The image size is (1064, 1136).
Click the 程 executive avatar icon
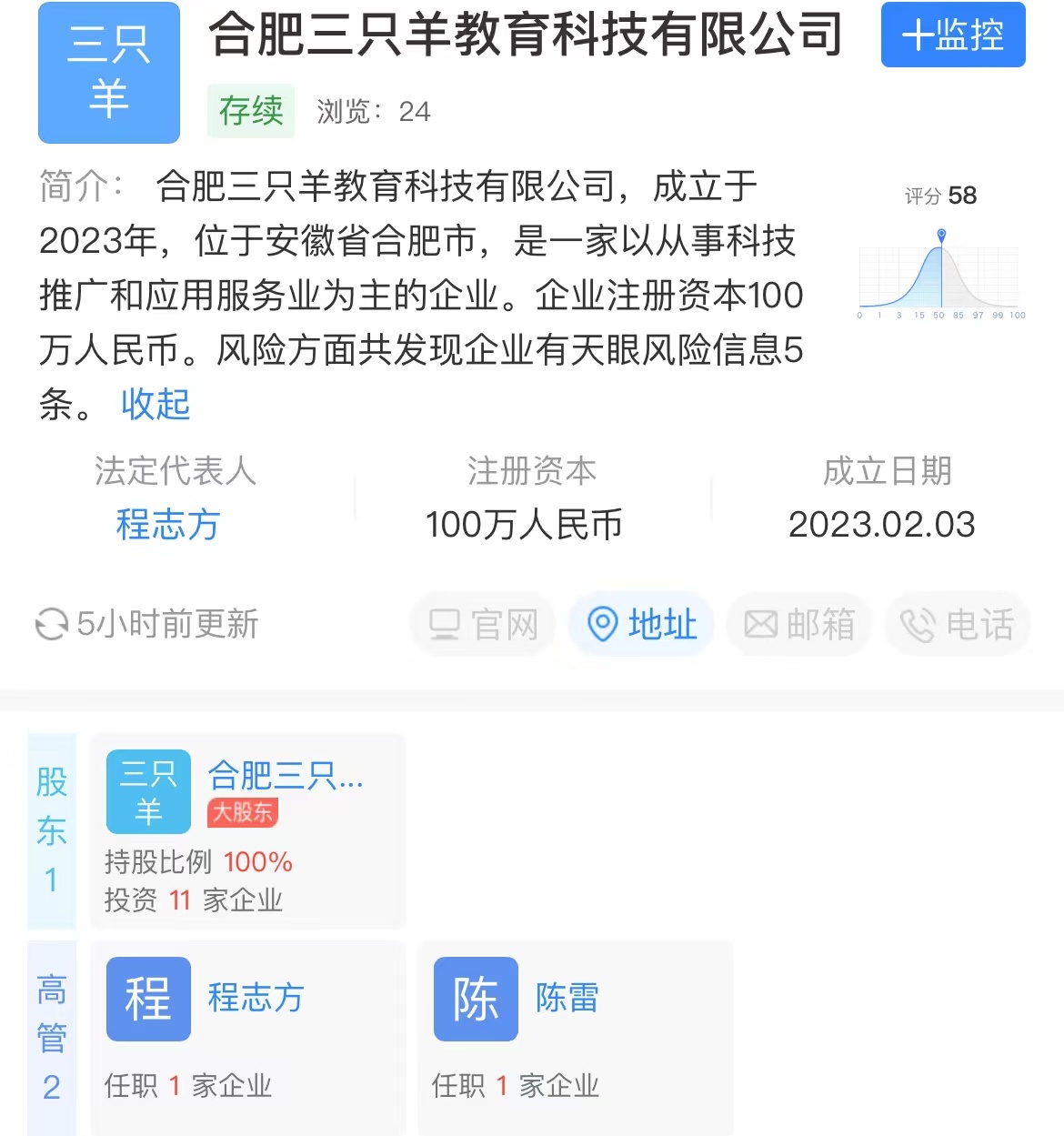pyautogui.click(x=148, y=999)
